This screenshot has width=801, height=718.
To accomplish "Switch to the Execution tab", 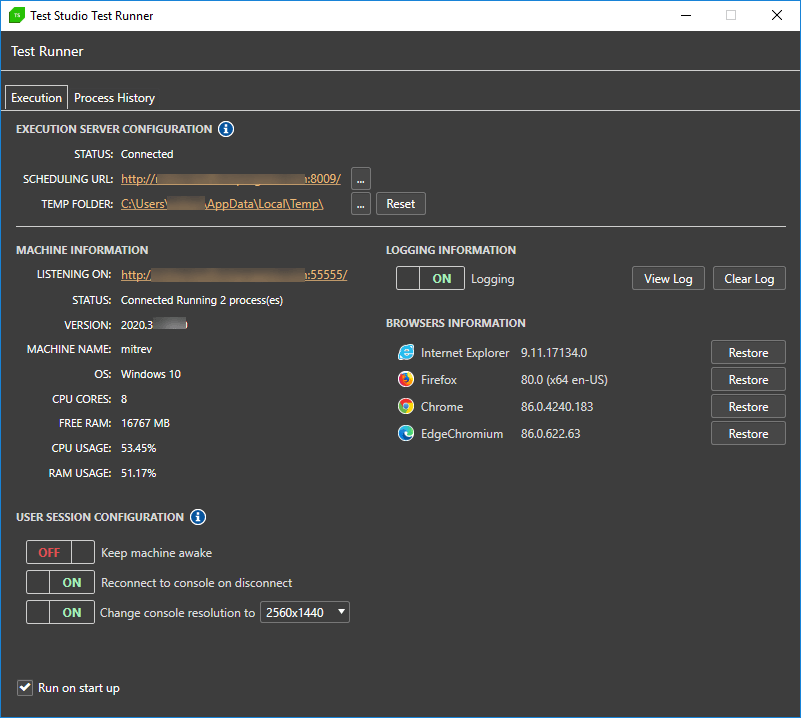I will click(x=36, y=98).
